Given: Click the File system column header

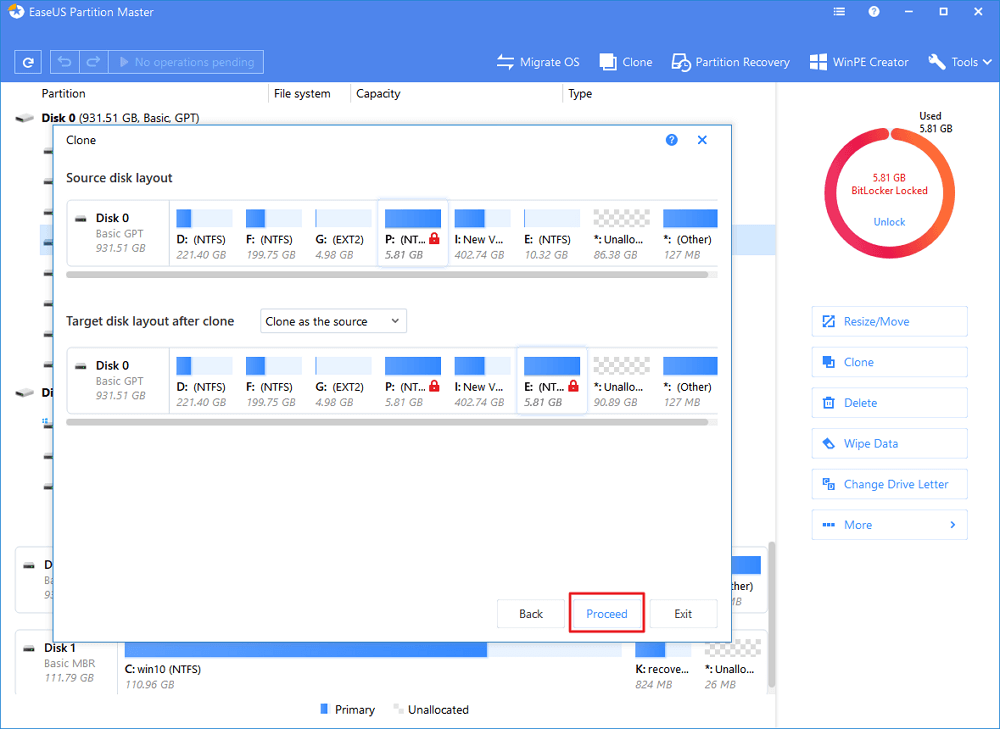Looking at the screenshot, I should pos(302,93).
